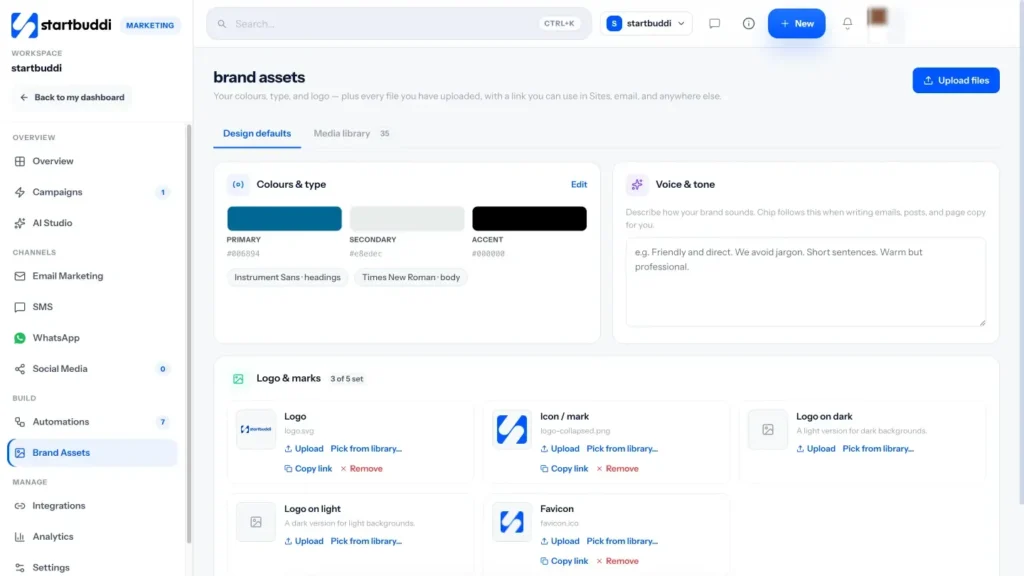The image size is (1024, 576).
Task: Edit the Colours & type settings
Action: click(579, 185)
